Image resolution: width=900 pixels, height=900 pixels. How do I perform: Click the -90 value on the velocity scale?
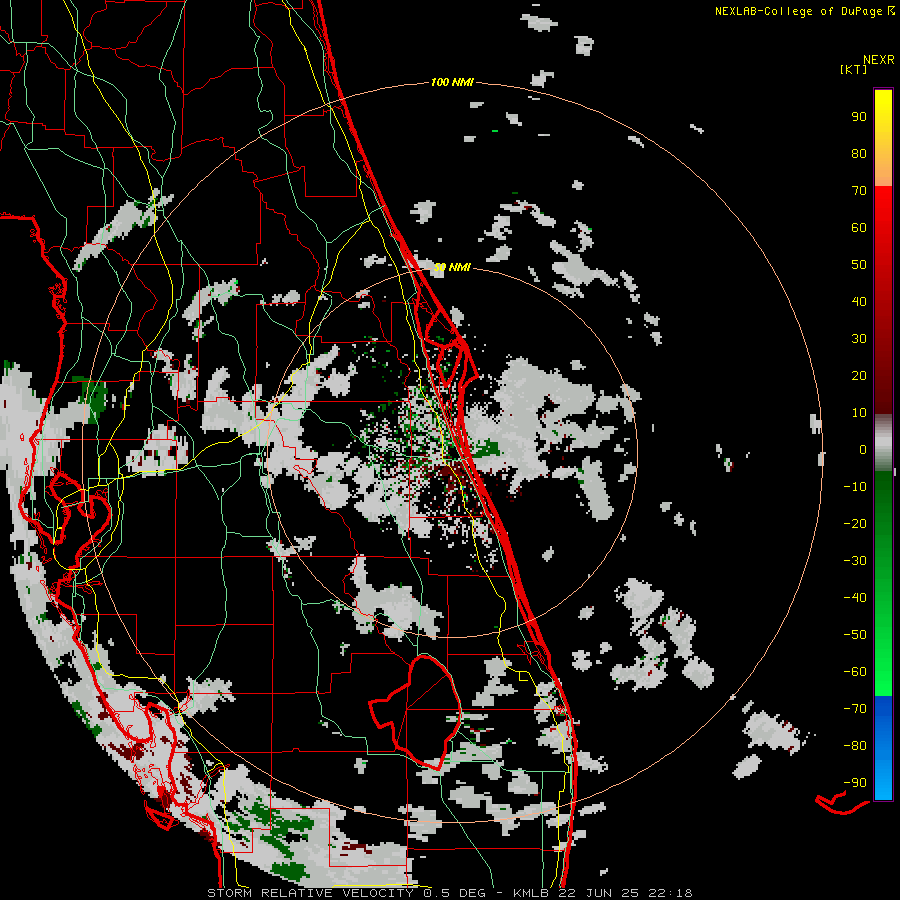pyautogui.click(x=855, y=783)
